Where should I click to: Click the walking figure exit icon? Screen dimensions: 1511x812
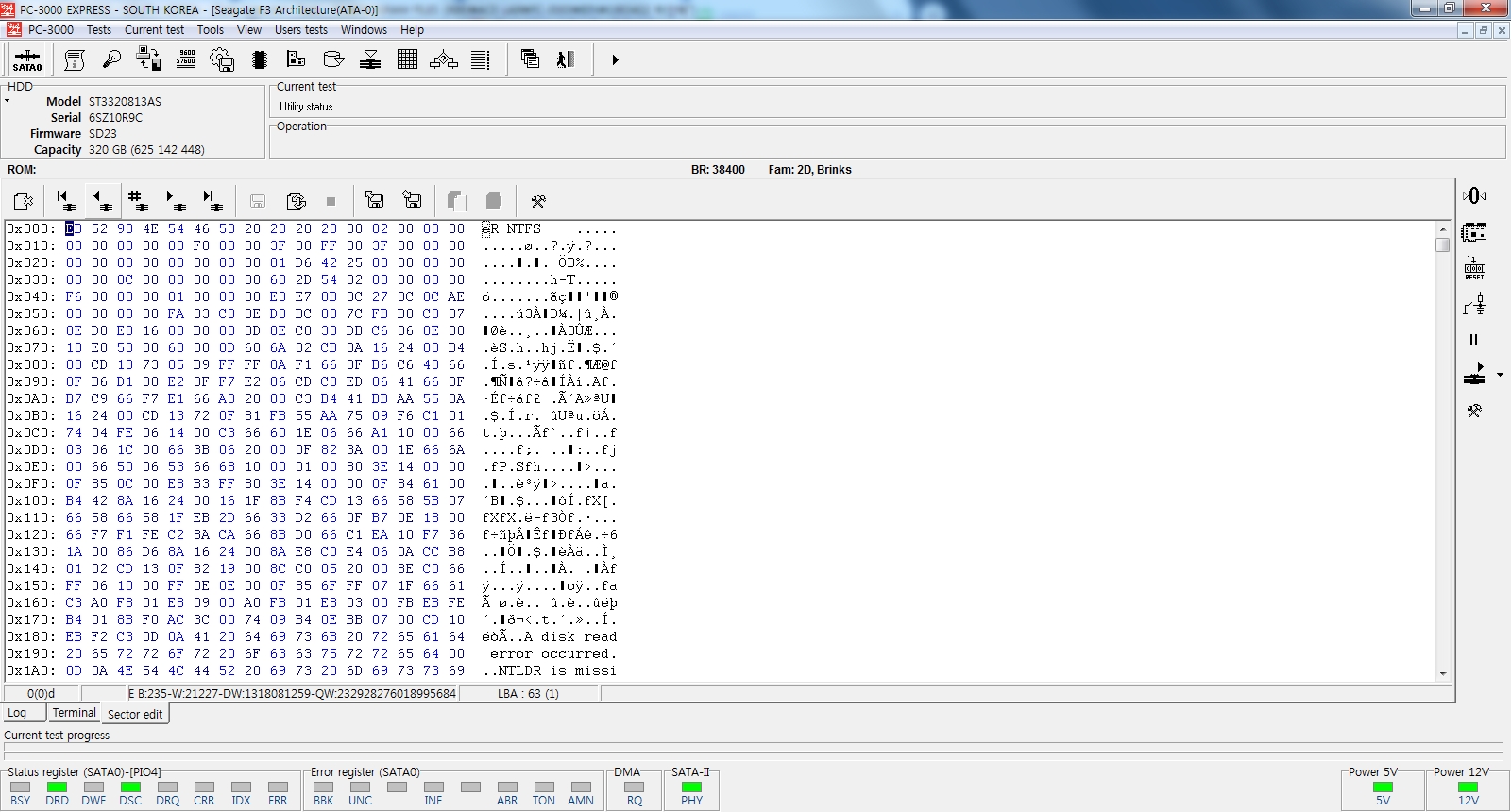click(x=566, y=59)
